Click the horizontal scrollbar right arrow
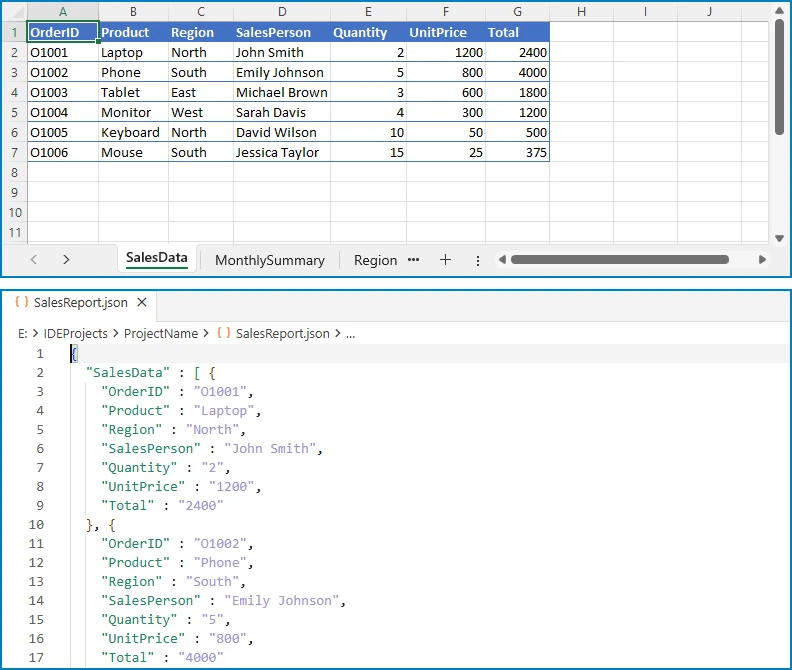 [x=762, y=259]
